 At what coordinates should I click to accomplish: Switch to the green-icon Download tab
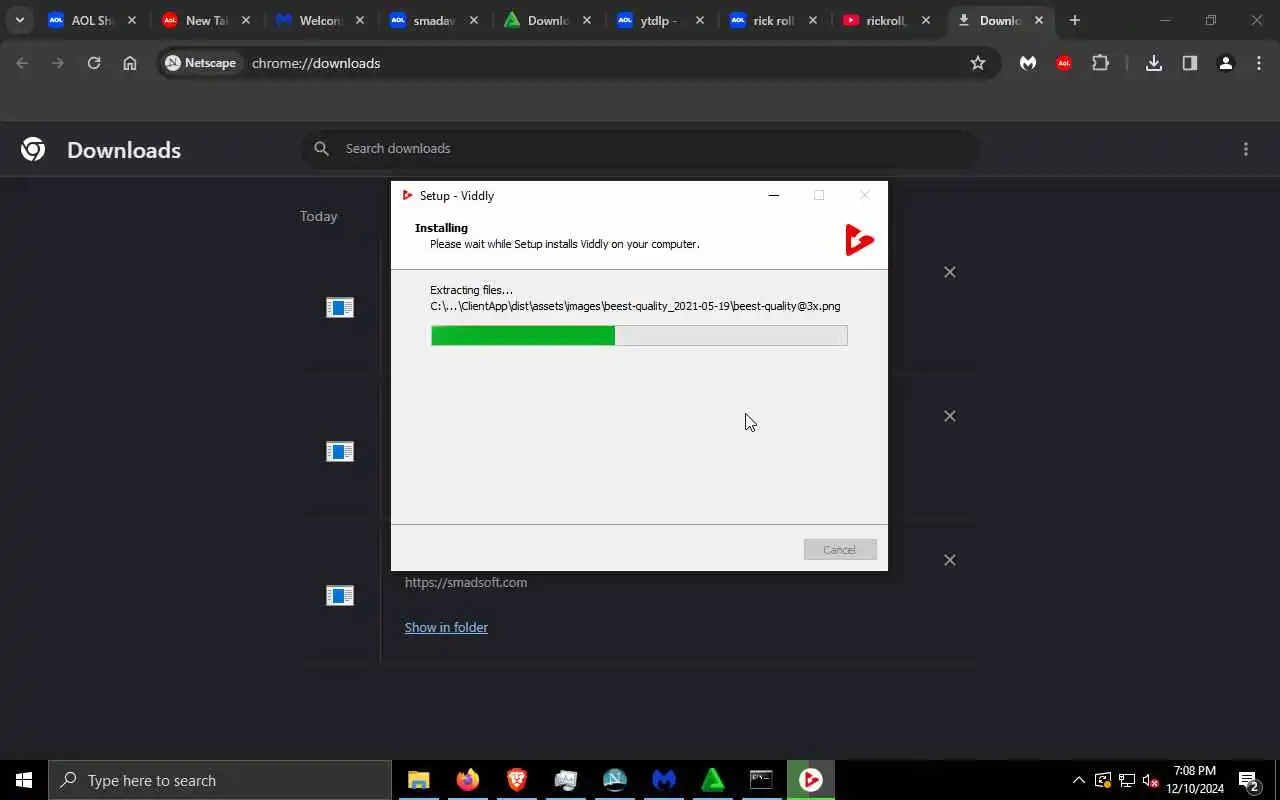click(547, 20)
